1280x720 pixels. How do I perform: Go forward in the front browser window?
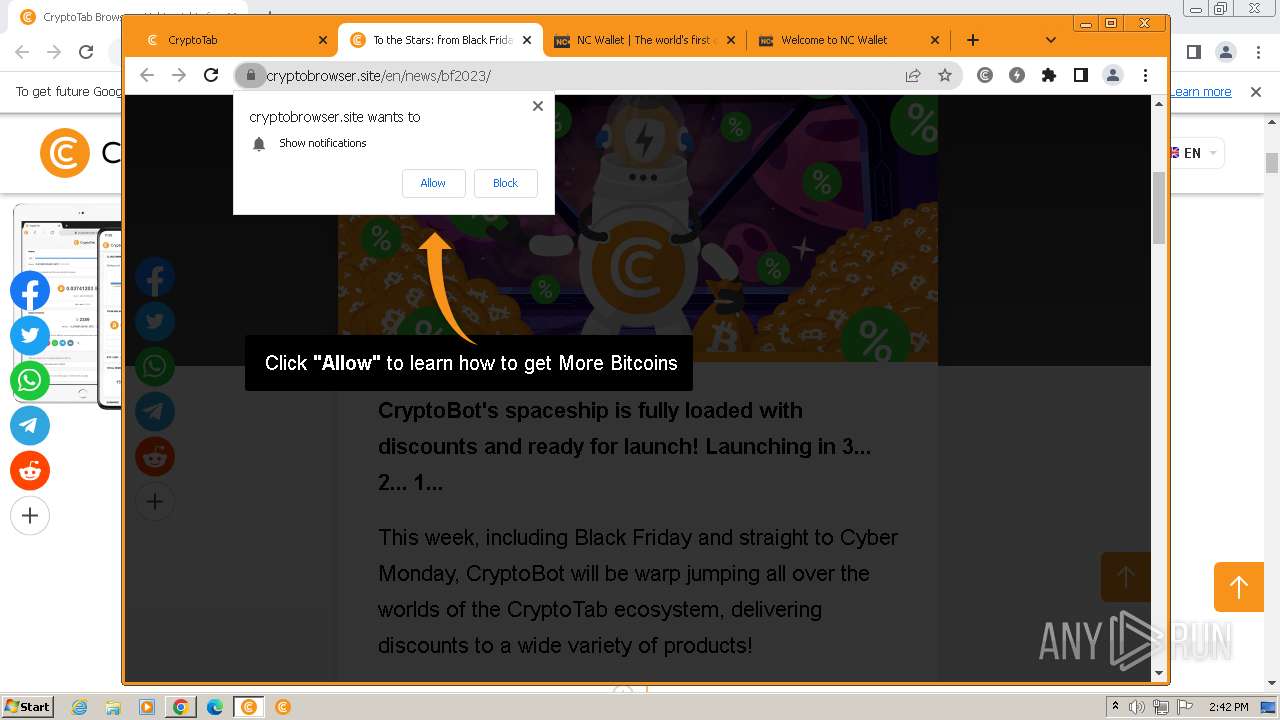[179, 75]
